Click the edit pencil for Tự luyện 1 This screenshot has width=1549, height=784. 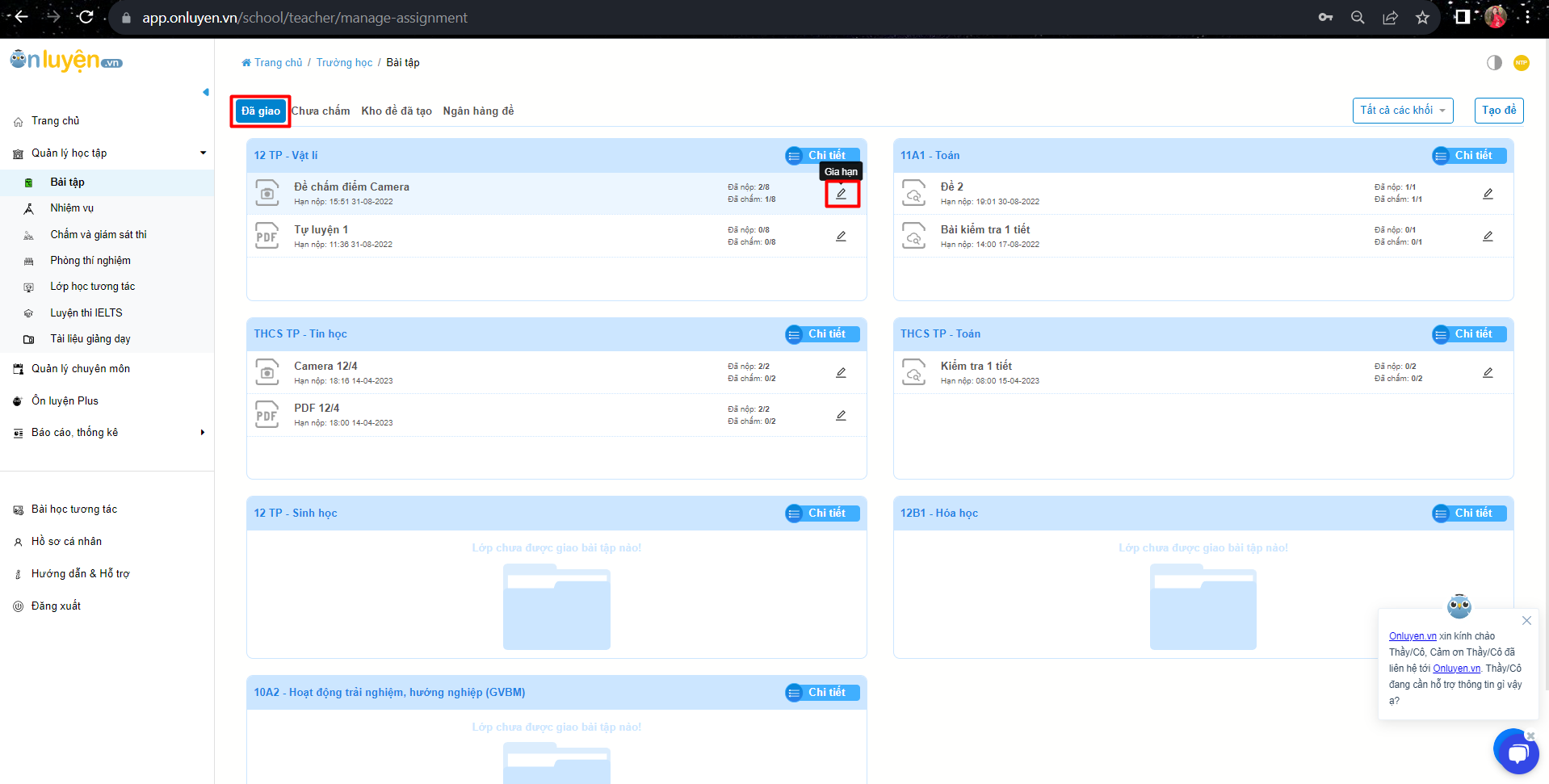click(x=842, y=237)
